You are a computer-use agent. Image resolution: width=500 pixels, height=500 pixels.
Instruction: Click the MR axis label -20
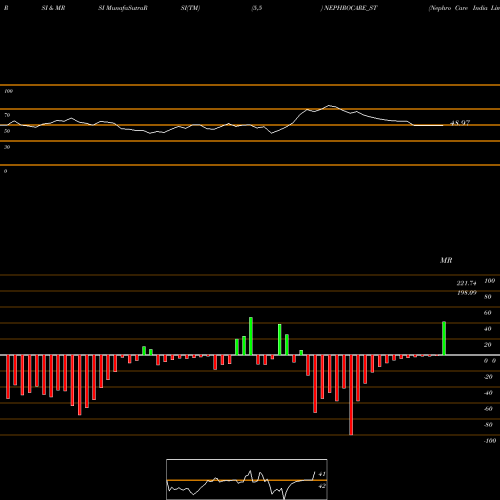coord(488,377)
